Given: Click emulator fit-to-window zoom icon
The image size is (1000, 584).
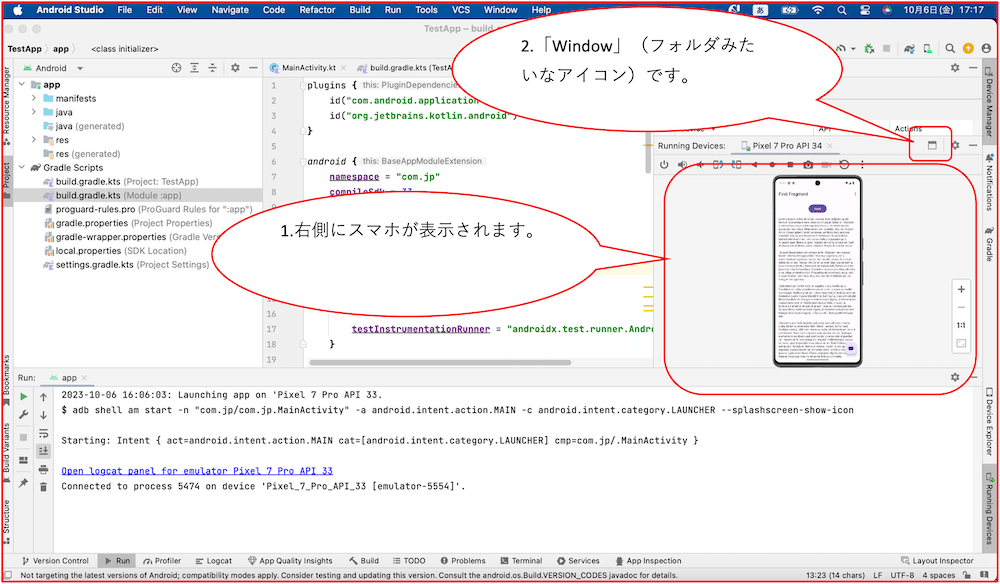Looking at the screenshot, I should point(961,343).
